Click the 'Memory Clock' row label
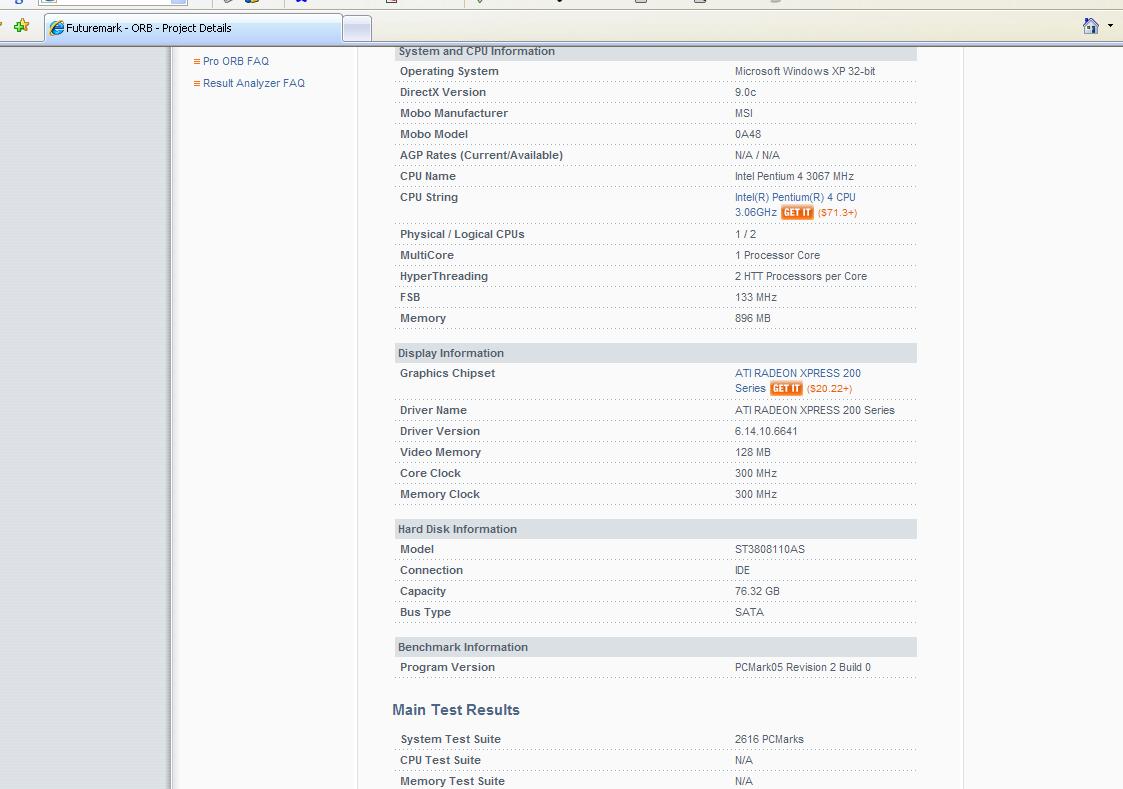The image size is (1123, 789). (440, 494)
